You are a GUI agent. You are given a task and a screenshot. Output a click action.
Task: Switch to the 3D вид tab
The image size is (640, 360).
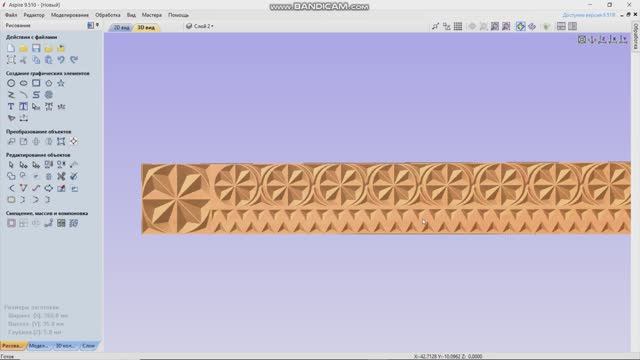(x=146, y=28)
